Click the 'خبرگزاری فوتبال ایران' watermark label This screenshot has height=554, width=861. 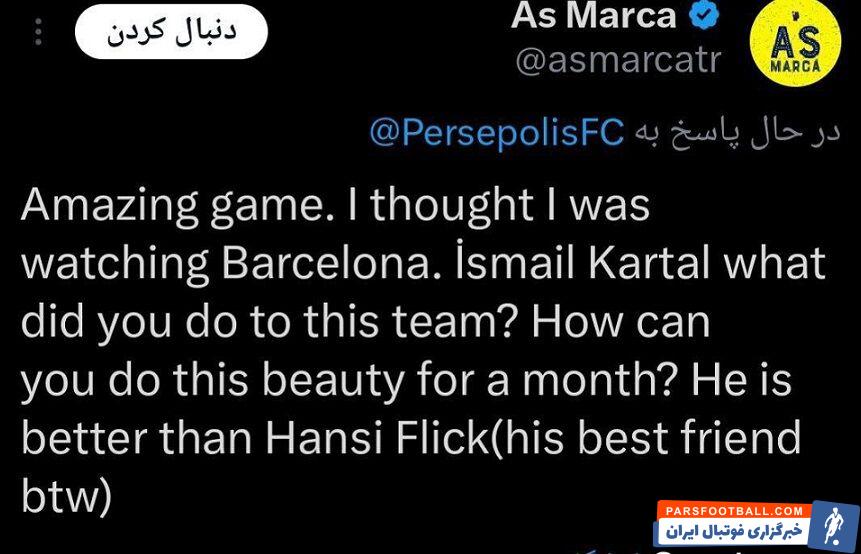(735, 530)
